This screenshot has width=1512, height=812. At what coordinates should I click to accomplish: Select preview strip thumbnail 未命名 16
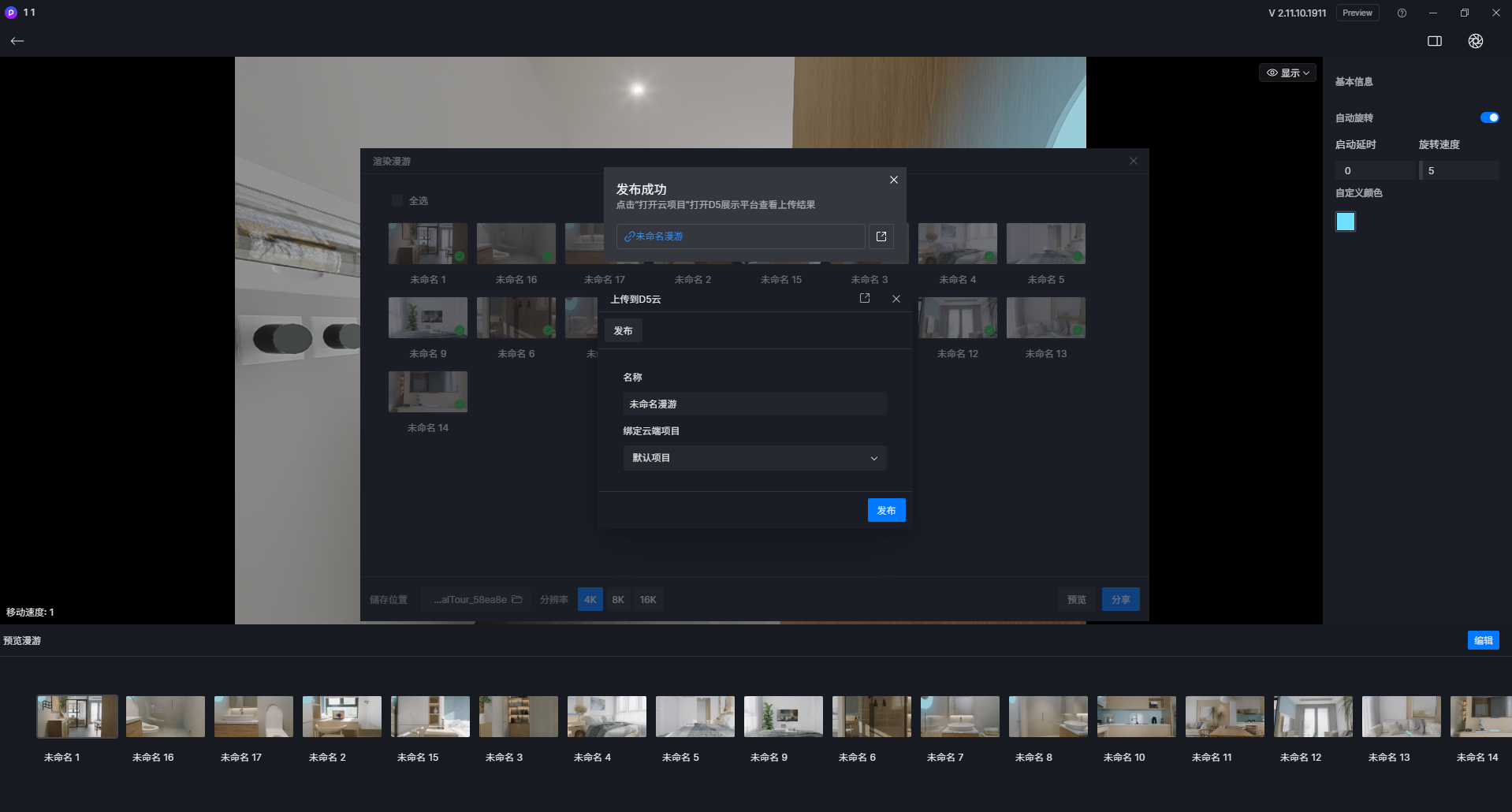[x=166, y=717]
